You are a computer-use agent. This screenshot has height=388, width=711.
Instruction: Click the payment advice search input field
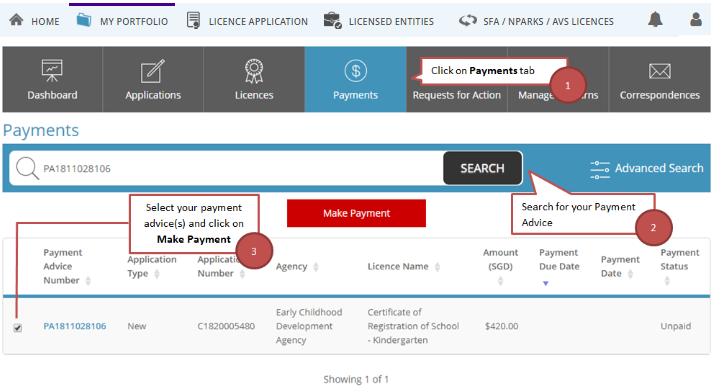click(227, 168)
